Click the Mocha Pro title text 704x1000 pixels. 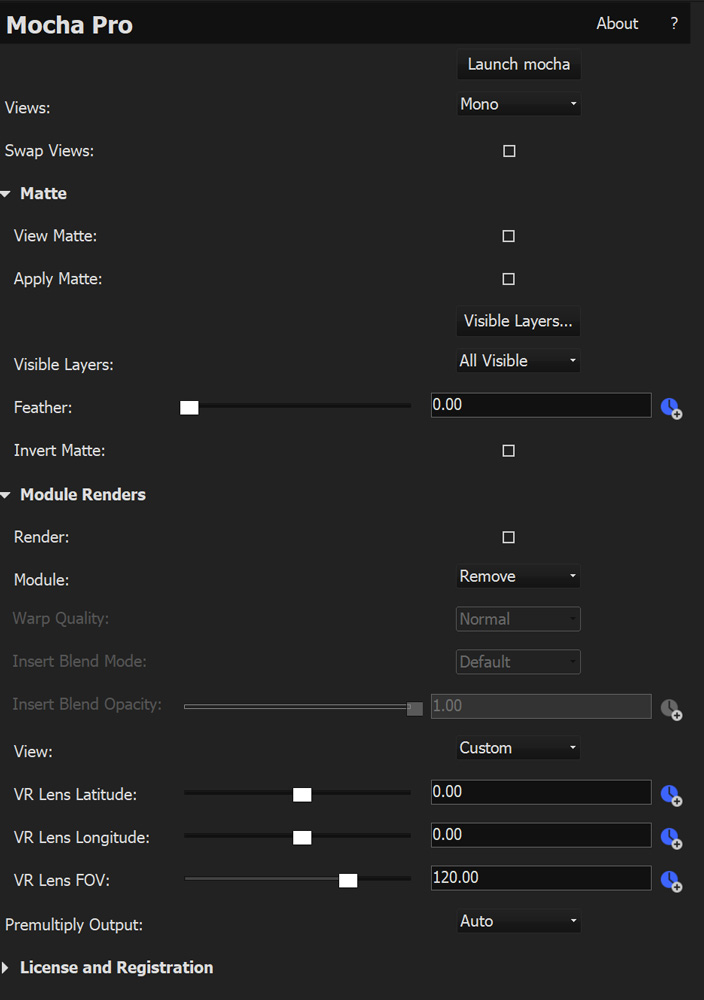[70, 25]
